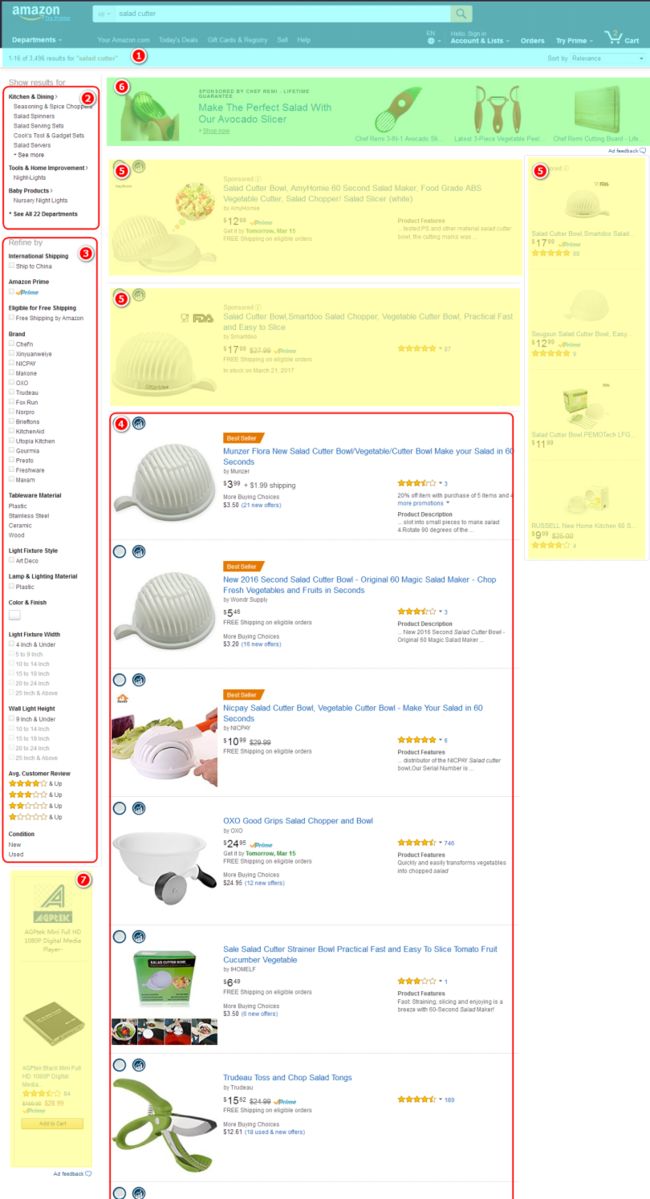
Task: Click blue badge icon beside Munzer Flora listing
Action: coord(138,423)
